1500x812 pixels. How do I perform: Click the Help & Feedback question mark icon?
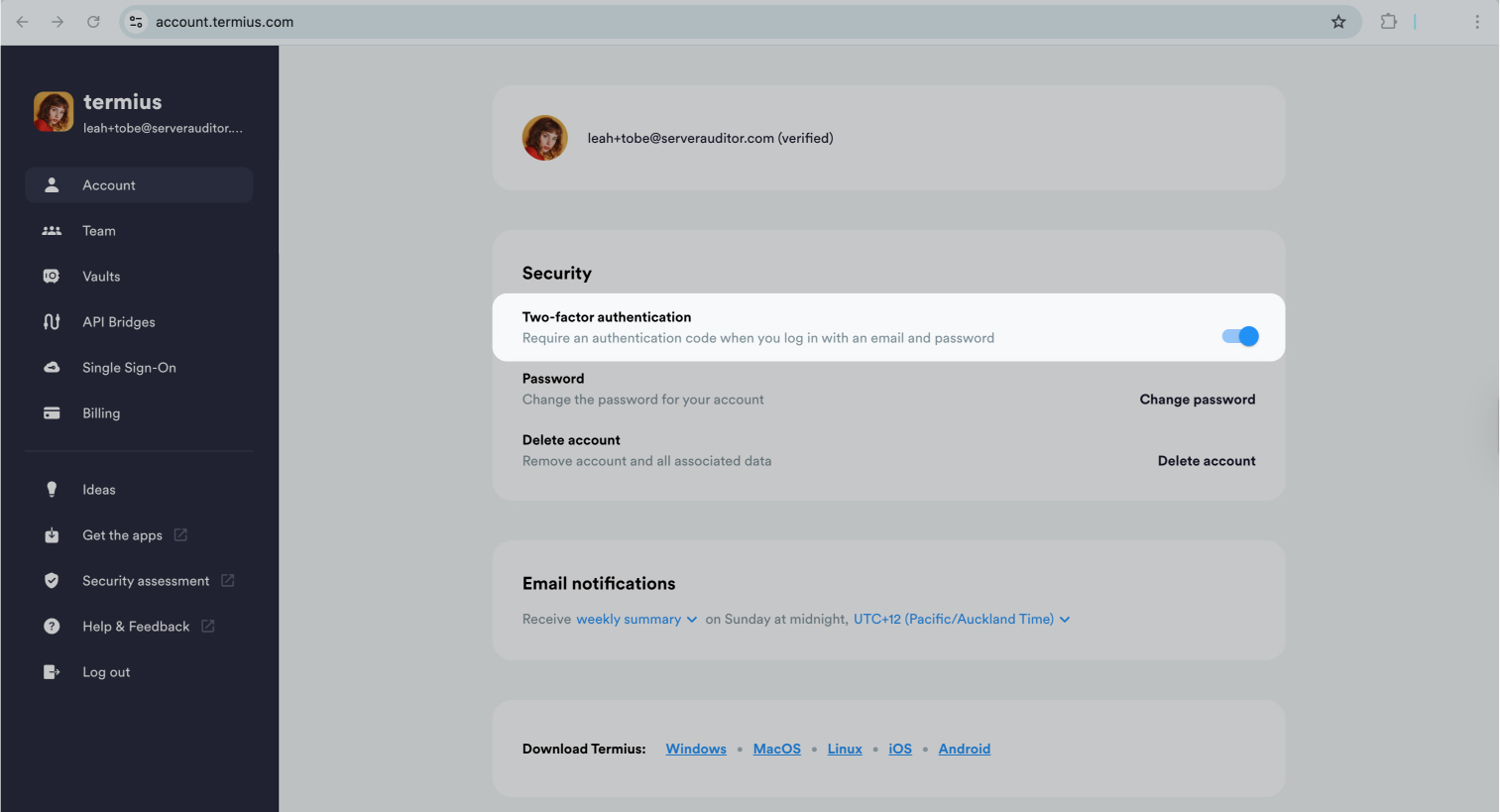[52, 627]
